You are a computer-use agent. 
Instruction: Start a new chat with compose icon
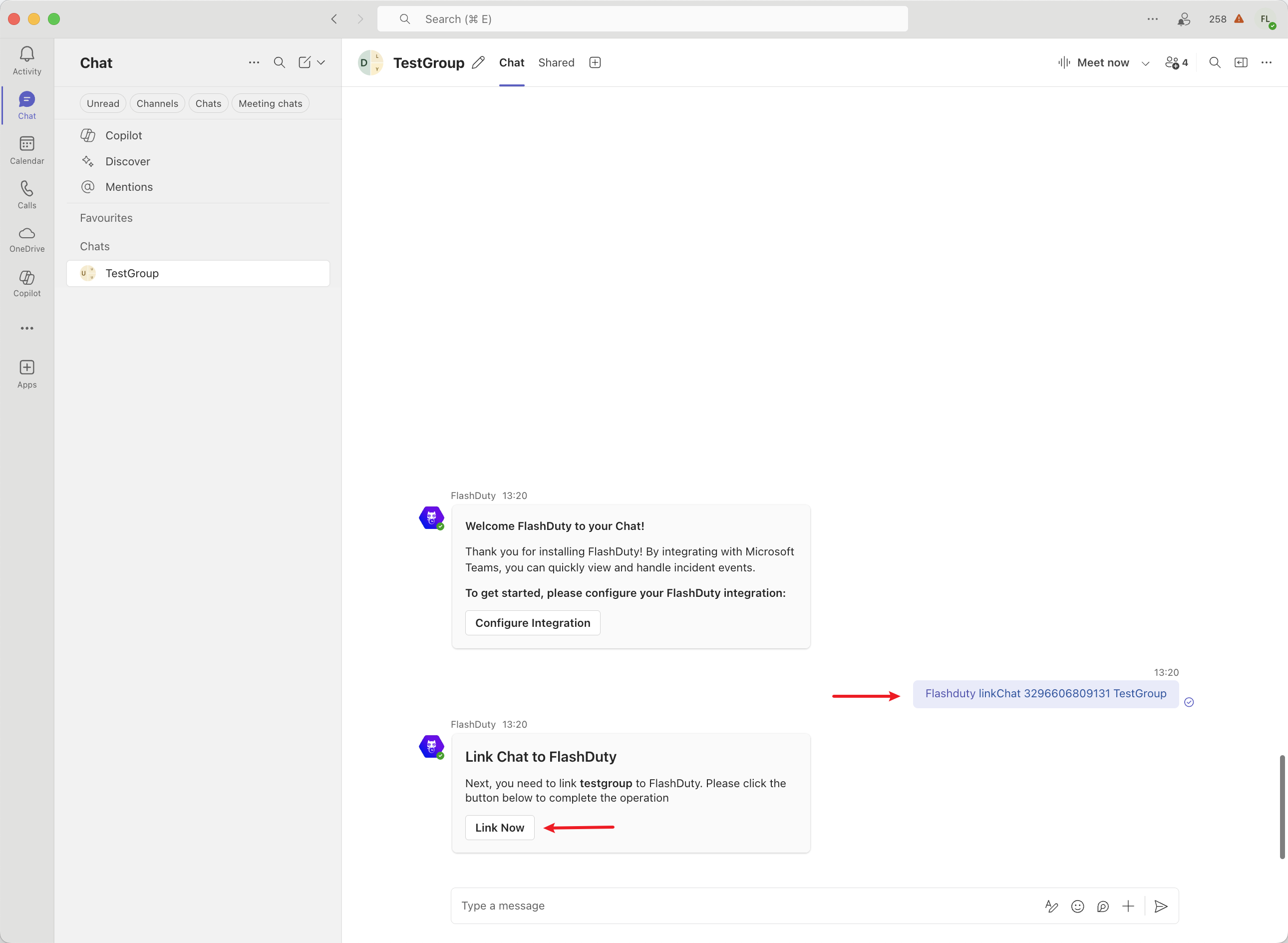point(305,62)
